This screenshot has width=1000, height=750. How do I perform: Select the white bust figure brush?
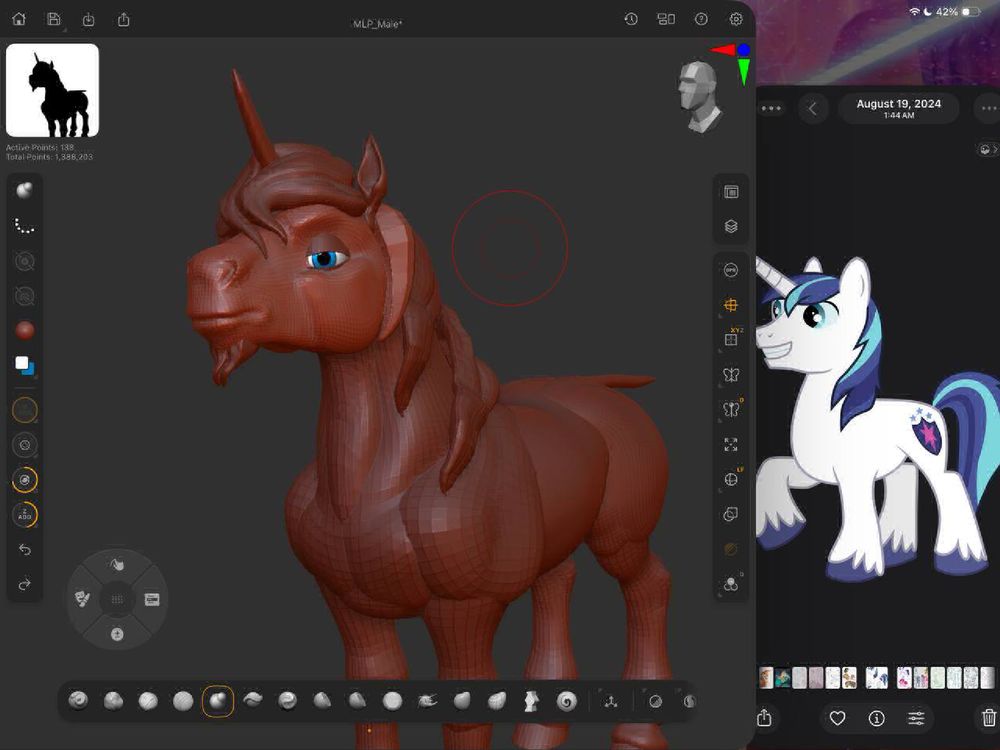pos(531,701)
